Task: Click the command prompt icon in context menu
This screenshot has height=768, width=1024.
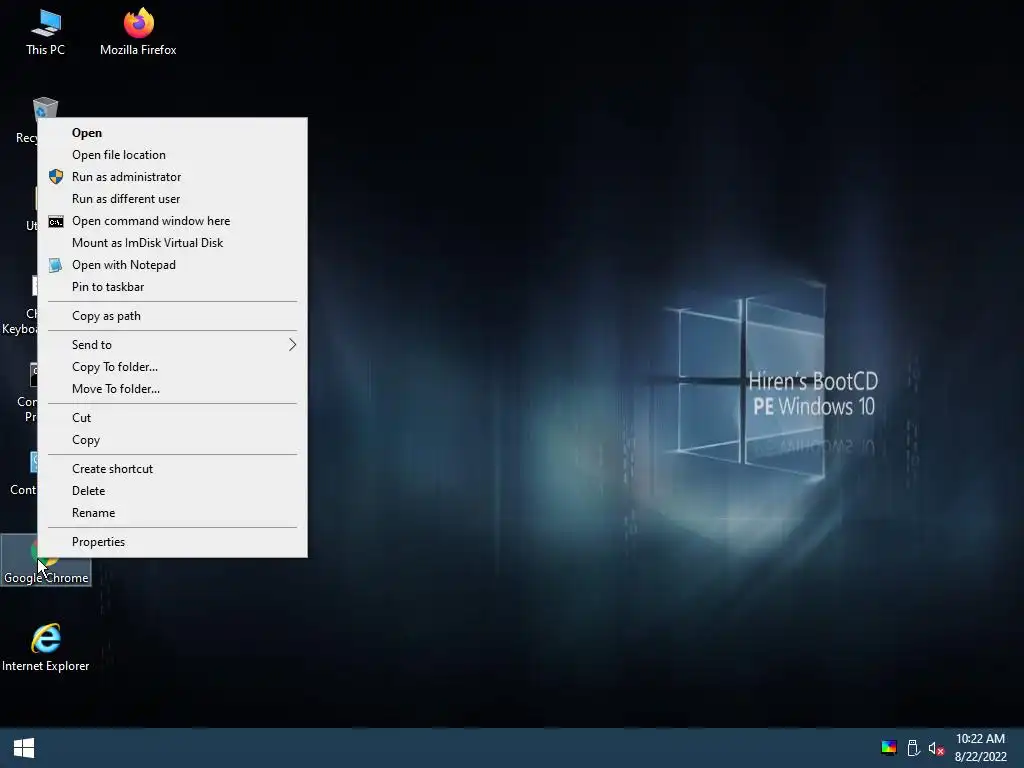Action: click(56, 221)
